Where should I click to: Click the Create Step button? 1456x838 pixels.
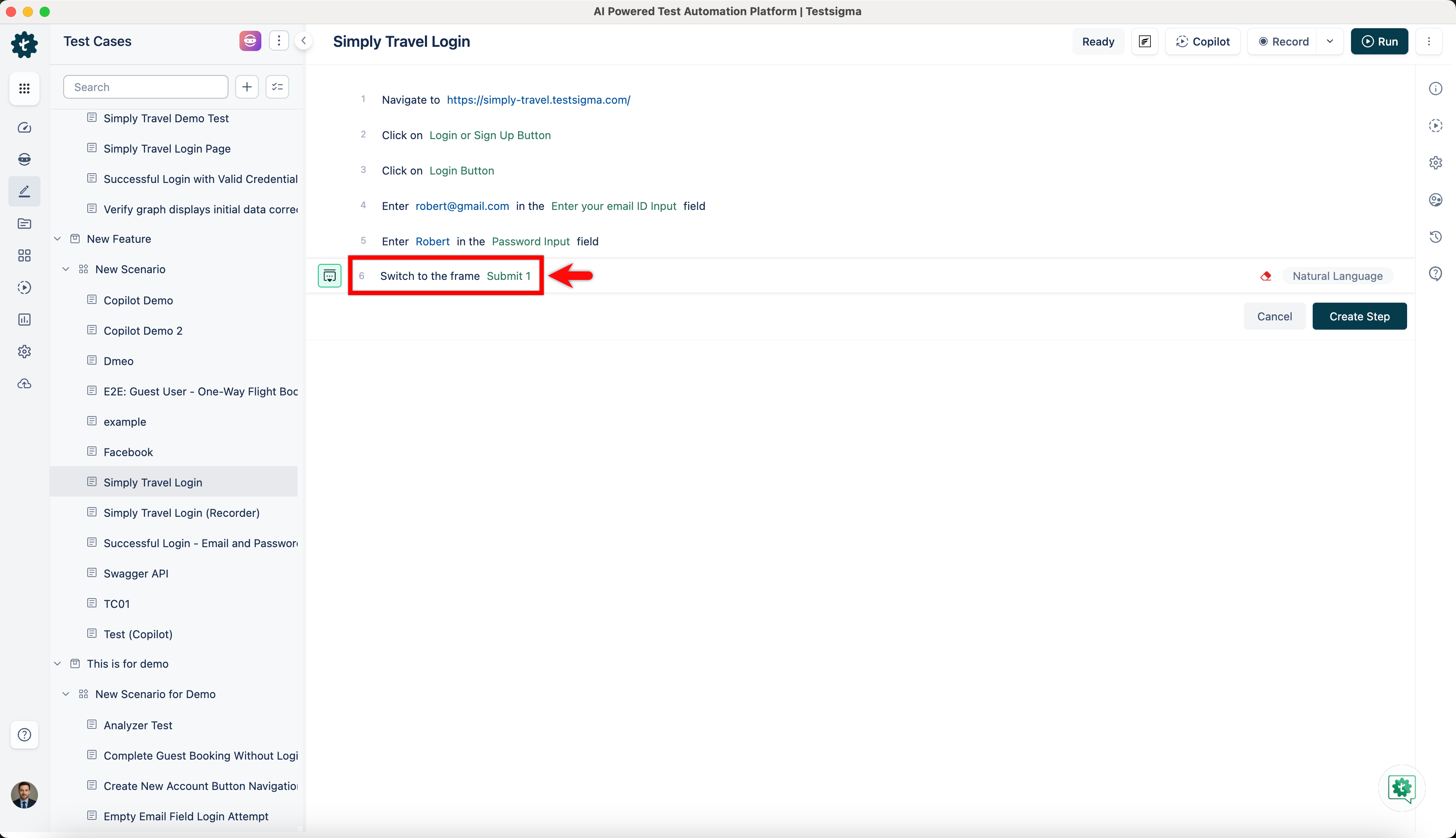(x=1359, y=317)
